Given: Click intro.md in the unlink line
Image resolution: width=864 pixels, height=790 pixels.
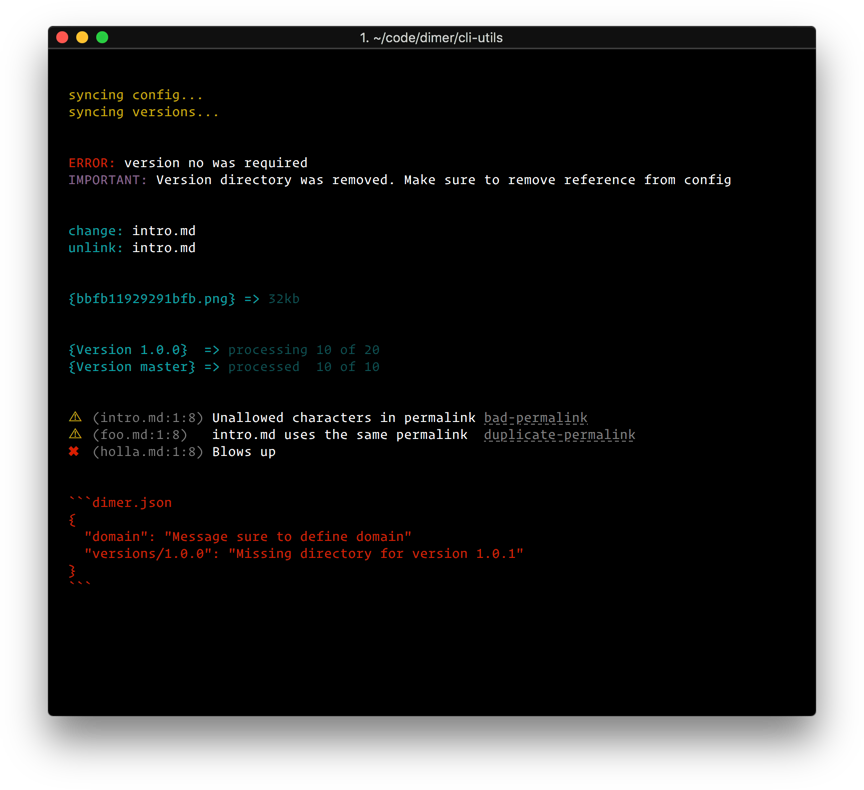Looking at the screenshot, I should pyautogui.click(x=164, y=248).
